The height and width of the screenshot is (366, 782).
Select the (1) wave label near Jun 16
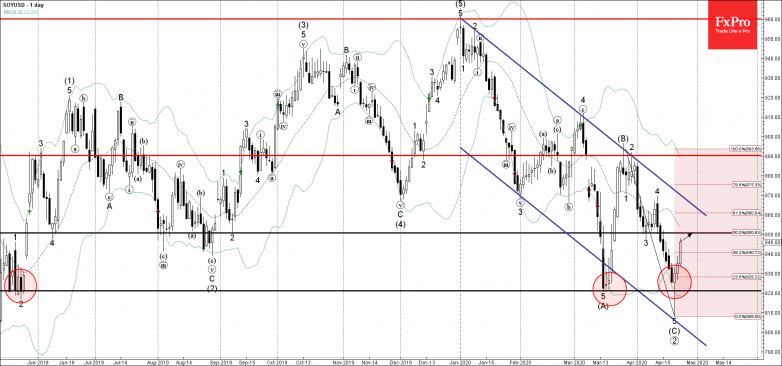(69, 81)
